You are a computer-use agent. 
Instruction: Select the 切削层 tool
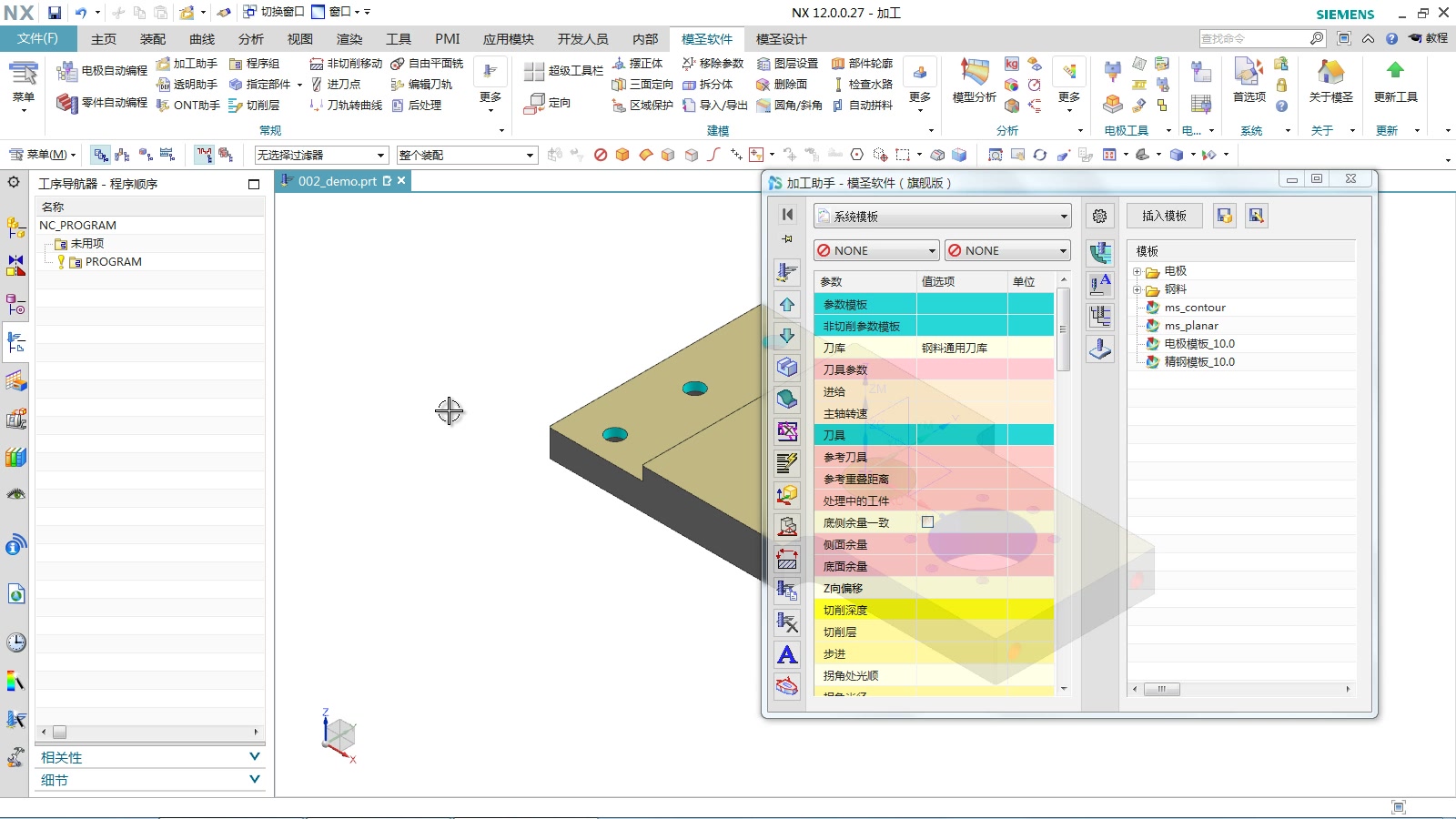click(254, 106)
